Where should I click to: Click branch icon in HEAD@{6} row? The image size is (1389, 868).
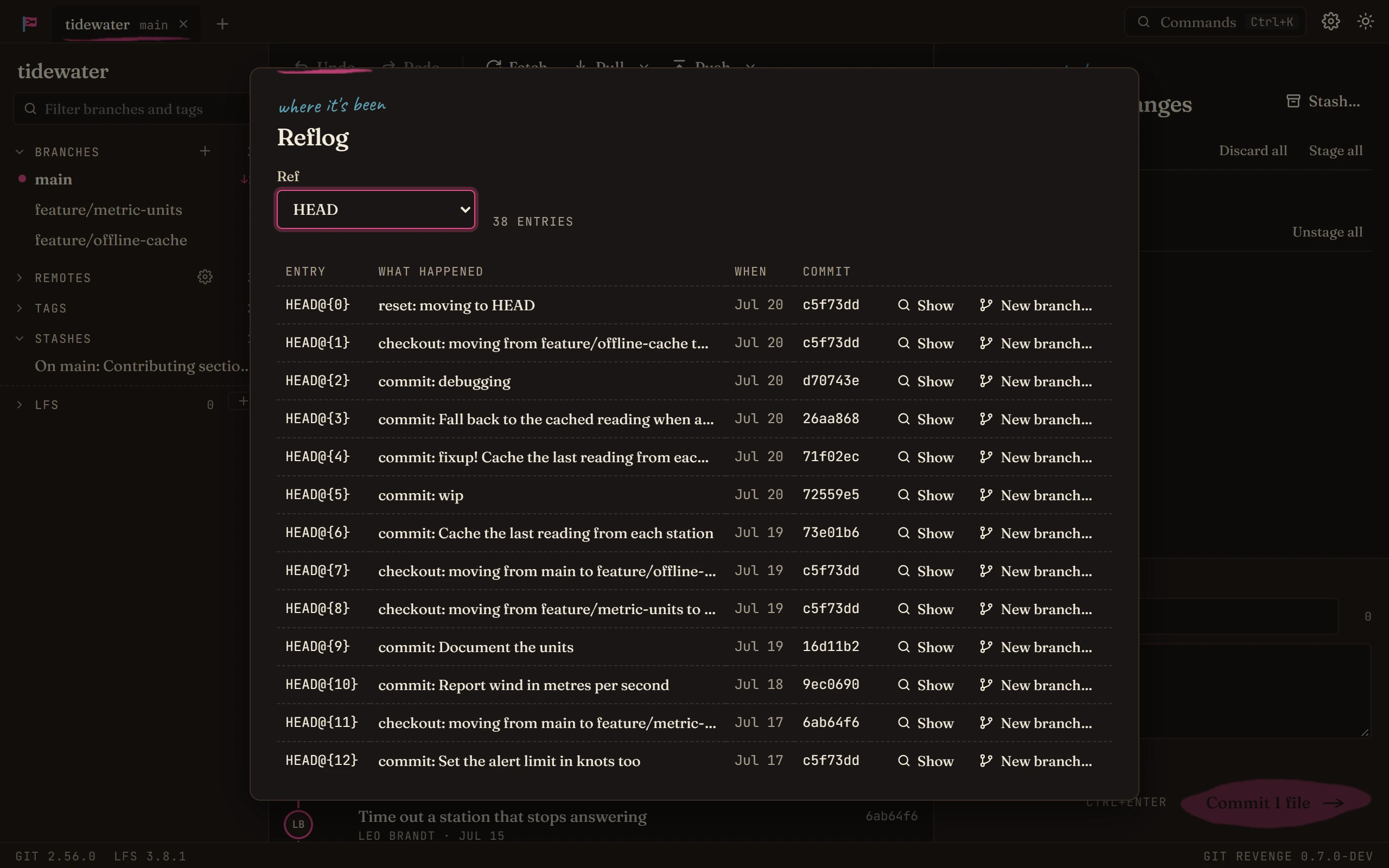[986, 533]
